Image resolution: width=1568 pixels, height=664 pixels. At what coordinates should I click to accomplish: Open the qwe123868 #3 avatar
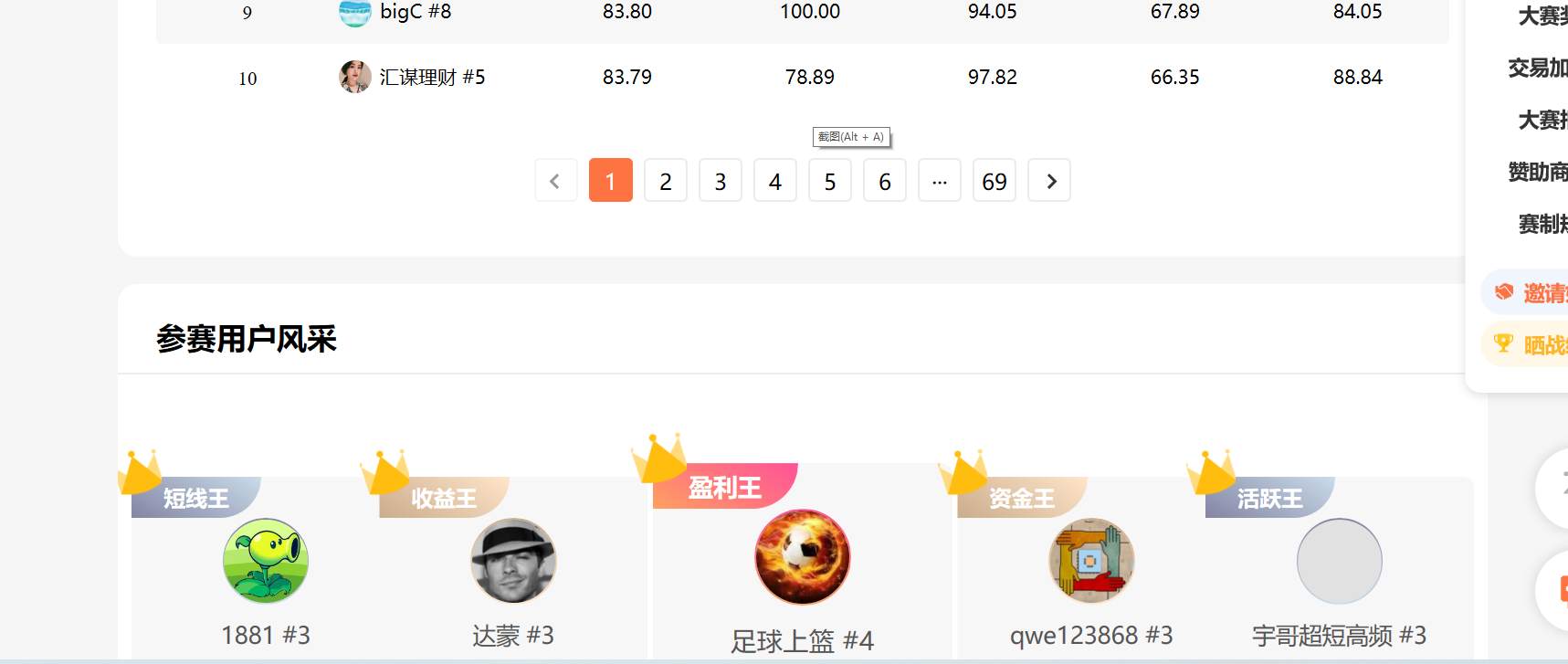(x=1091, y=561)
